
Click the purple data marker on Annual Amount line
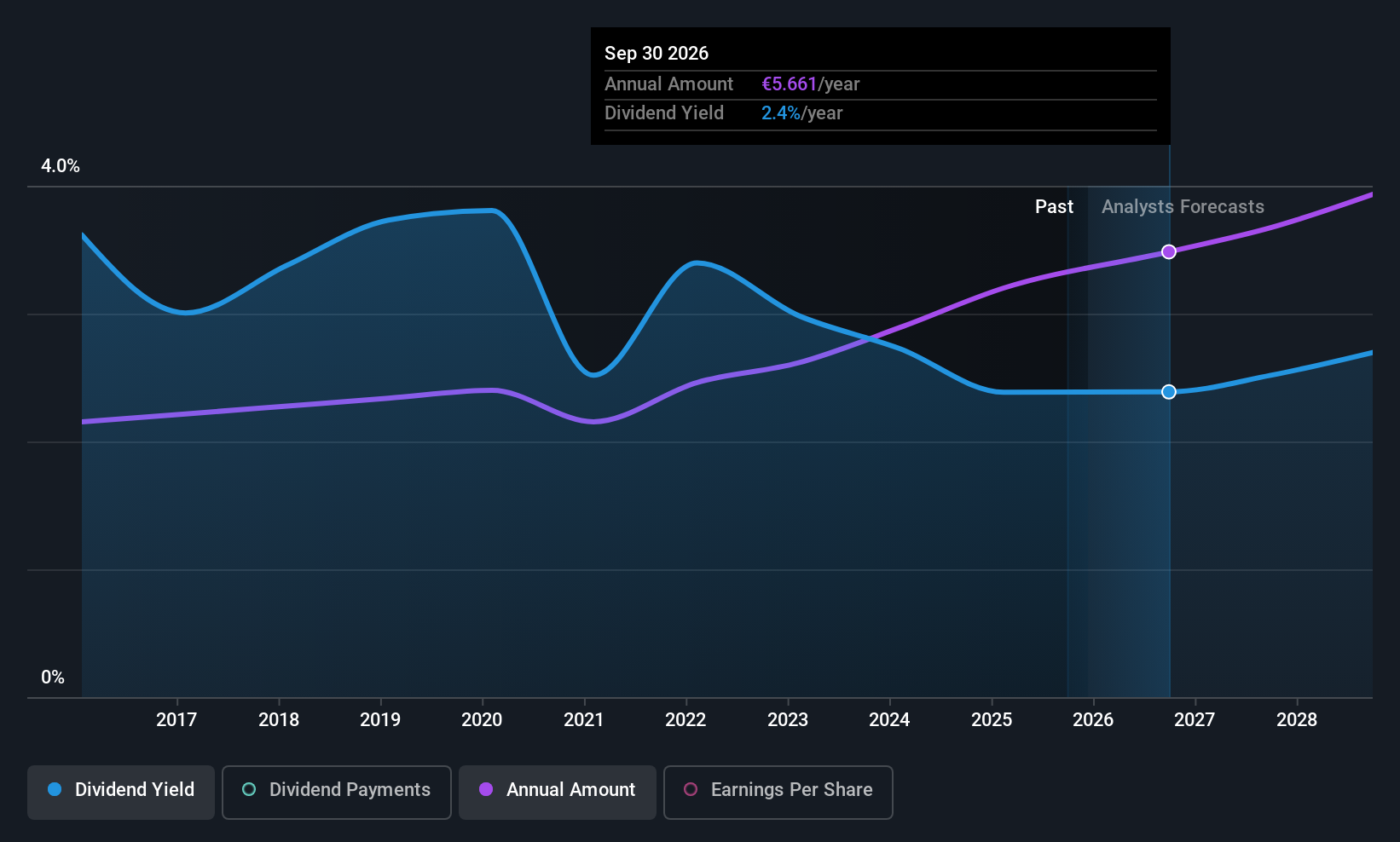(x=1169, y=251)
